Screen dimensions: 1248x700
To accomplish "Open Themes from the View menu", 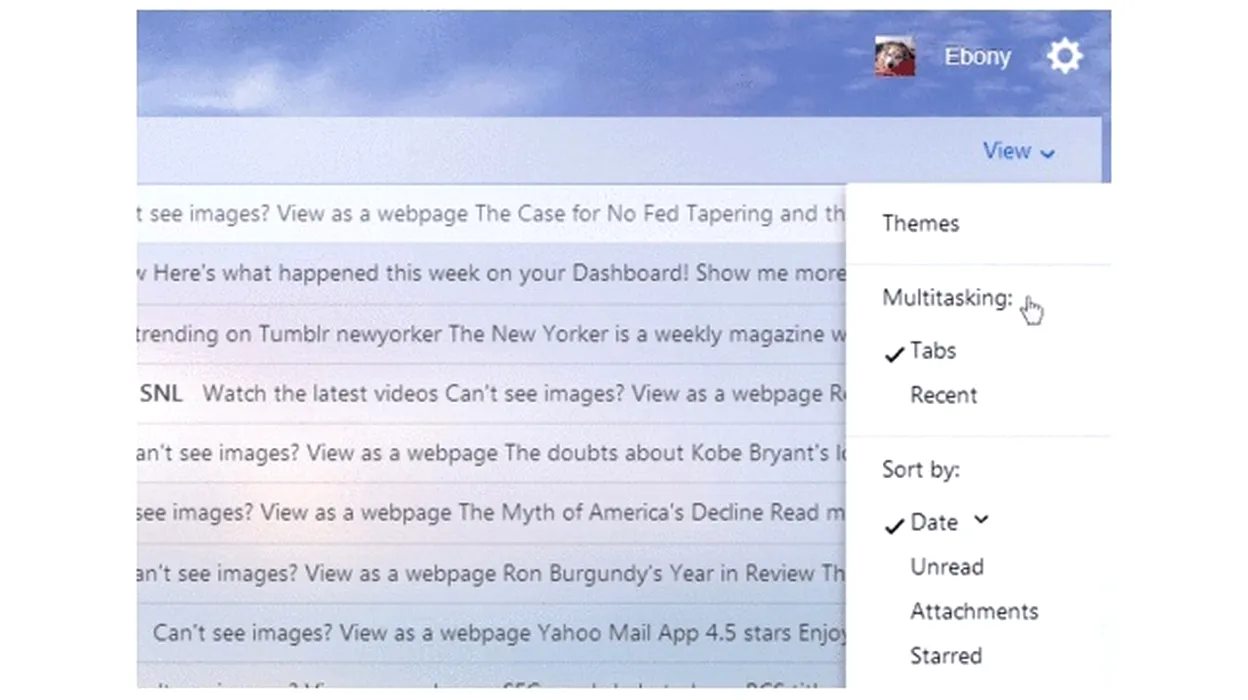I will (920, 223).
